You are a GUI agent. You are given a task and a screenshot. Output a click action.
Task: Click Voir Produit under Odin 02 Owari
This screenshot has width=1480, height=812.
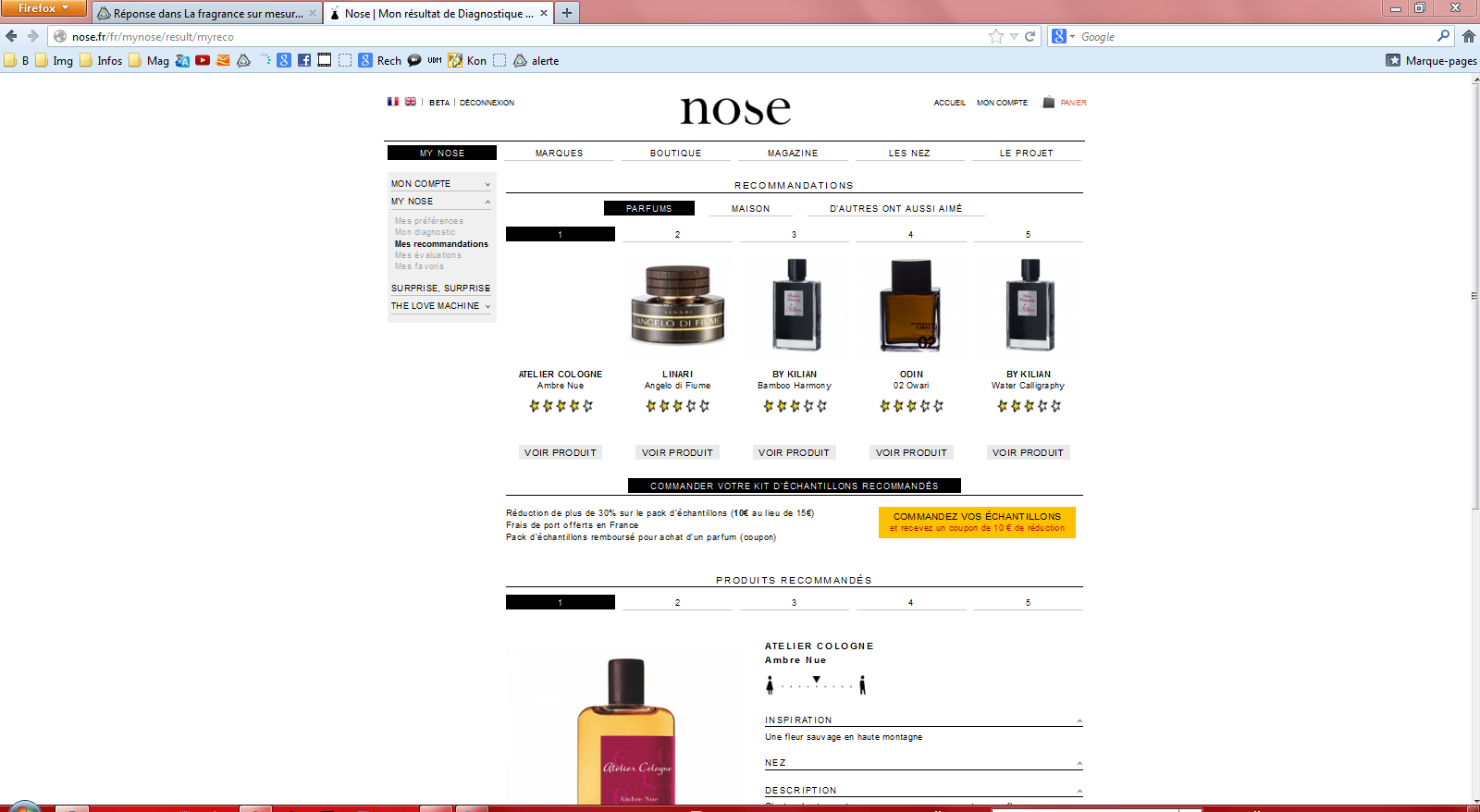click(x=911, y=452)
